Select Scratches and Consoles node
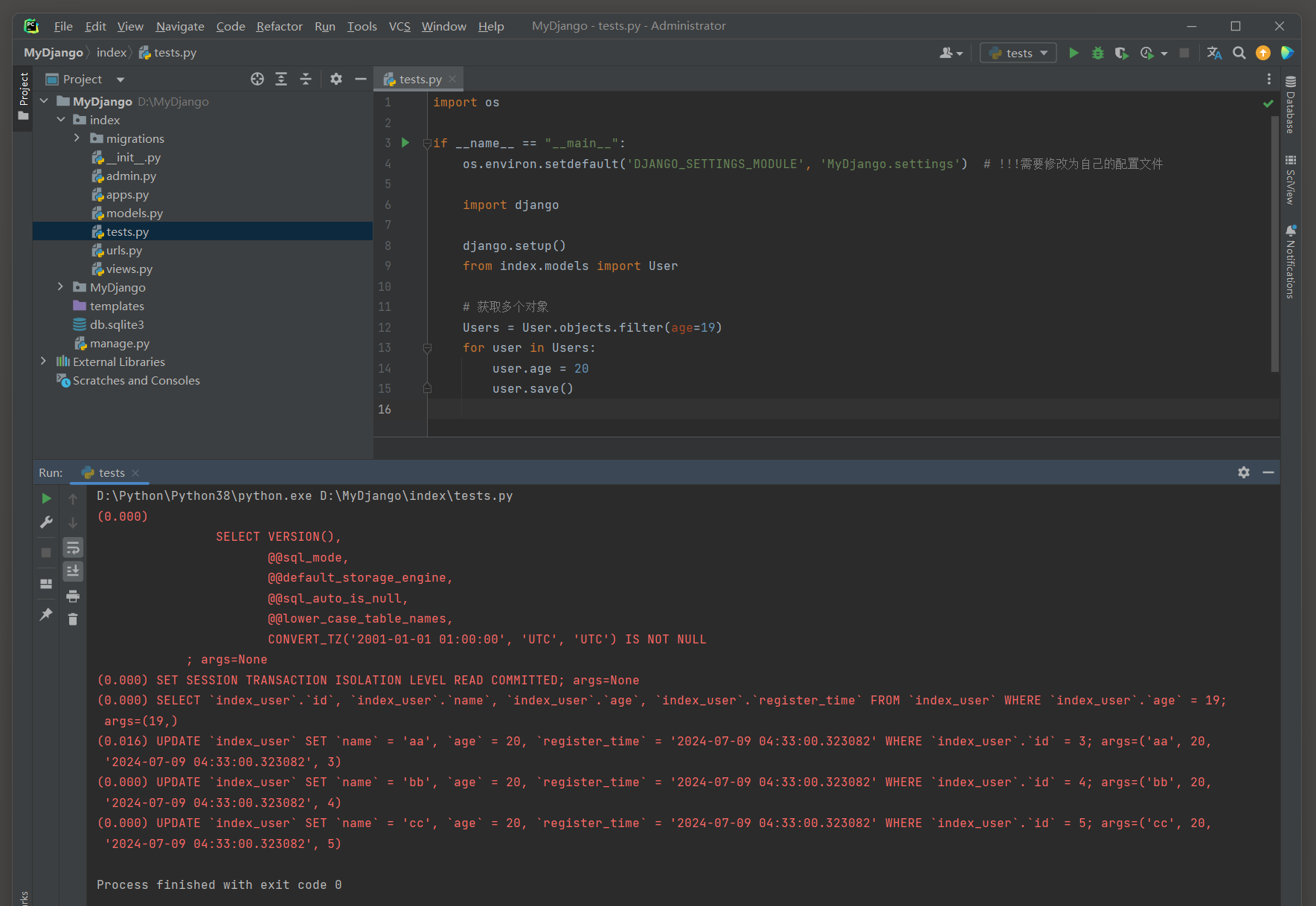 [136, 380]
